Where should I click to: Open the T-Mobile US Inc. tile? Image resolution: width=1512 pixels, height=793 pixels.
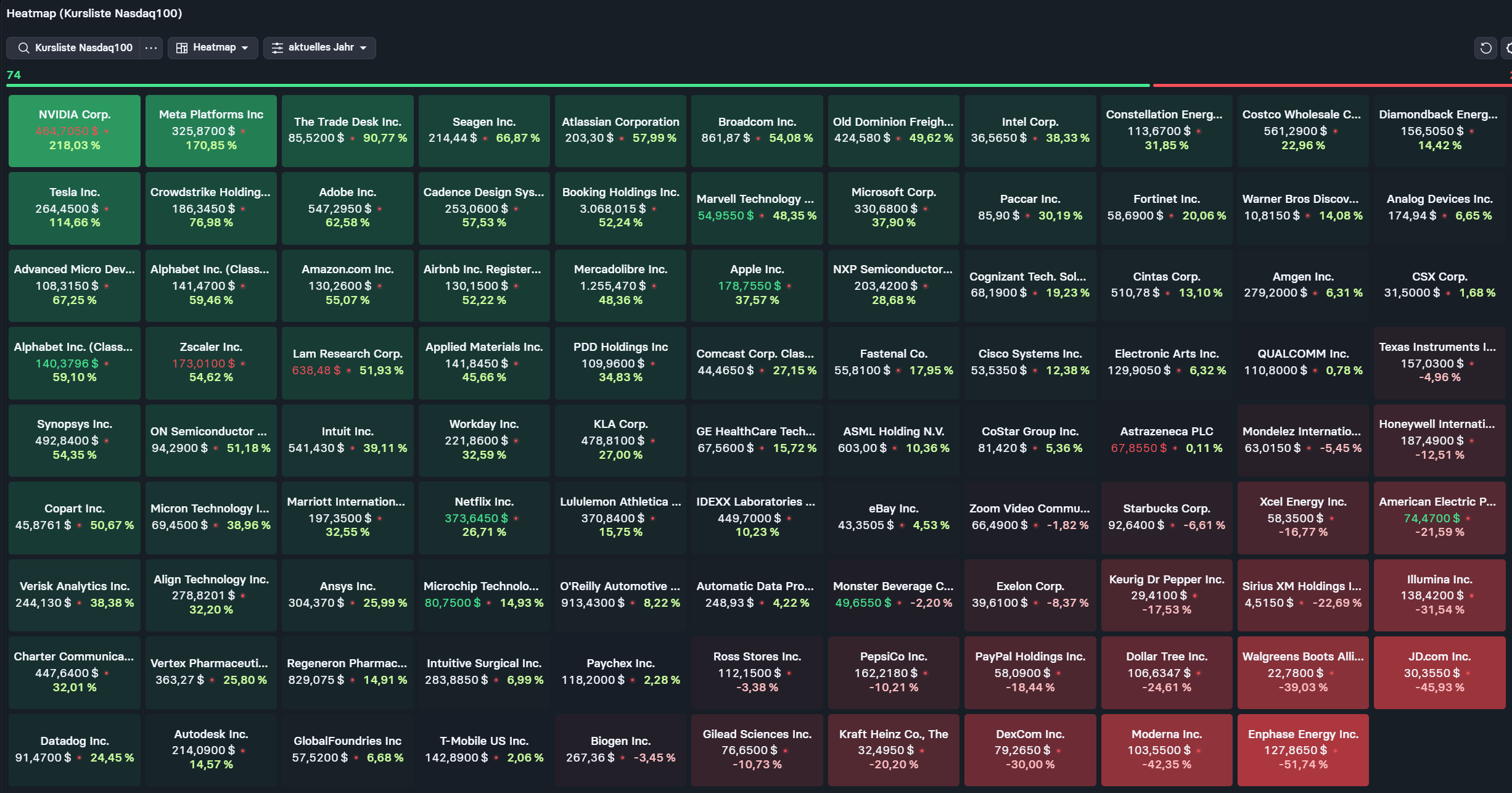(x=484, y=750)
